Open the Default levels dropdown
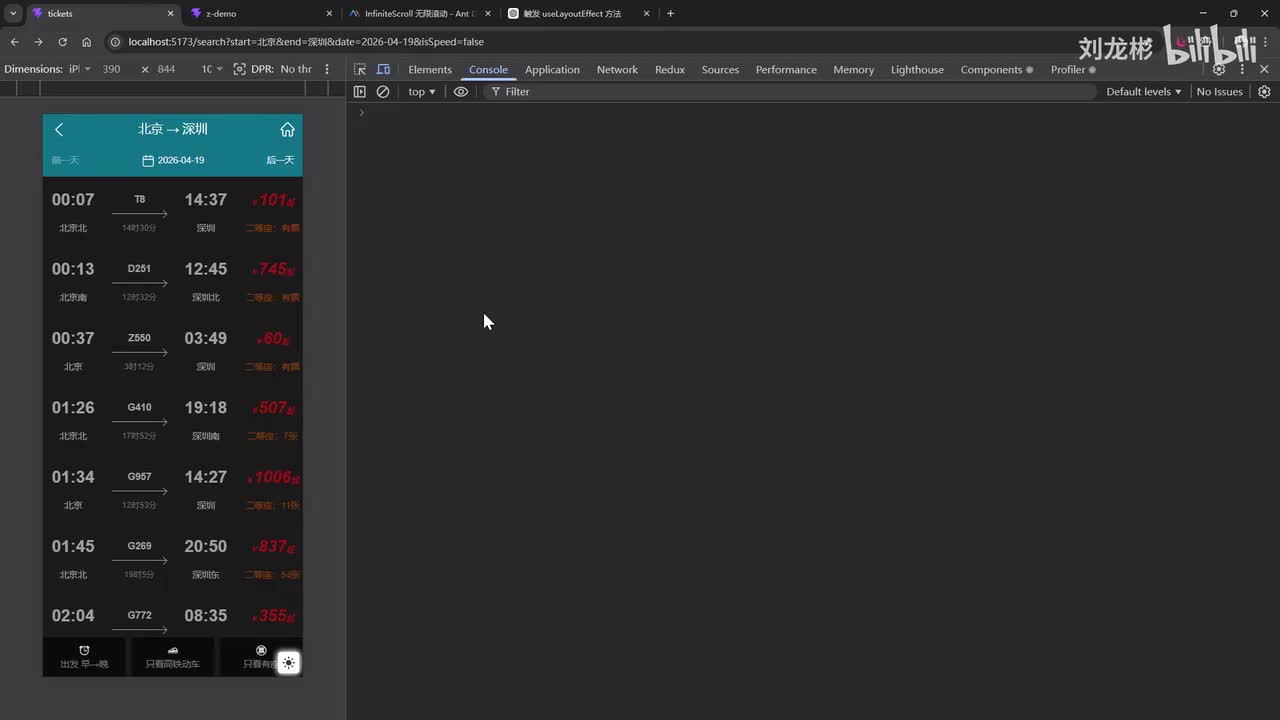This screenshot has width=1280, height=720. click(1143, 91)
